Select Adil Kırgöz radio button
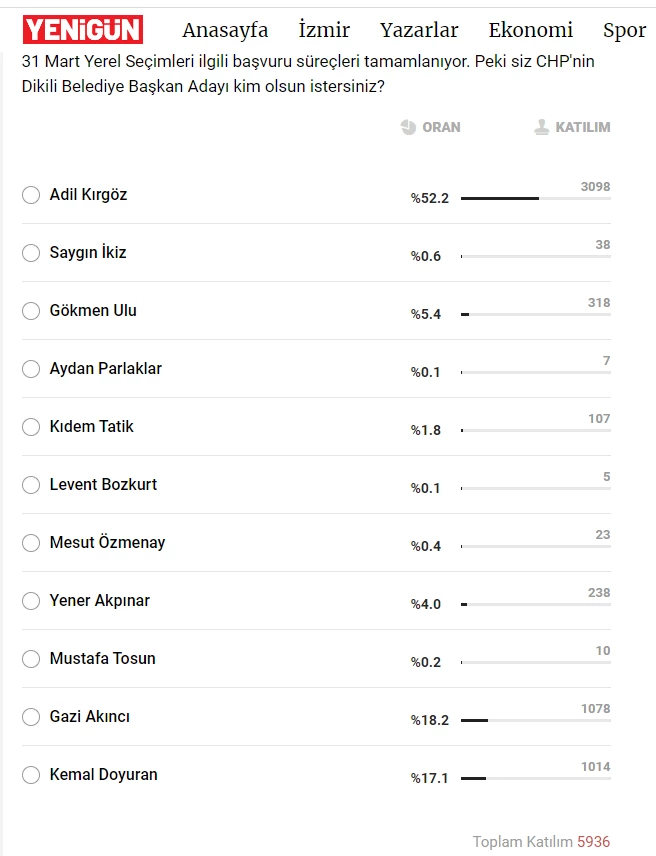This screenshot has height=856, width=656. click(x=31, y=195)
